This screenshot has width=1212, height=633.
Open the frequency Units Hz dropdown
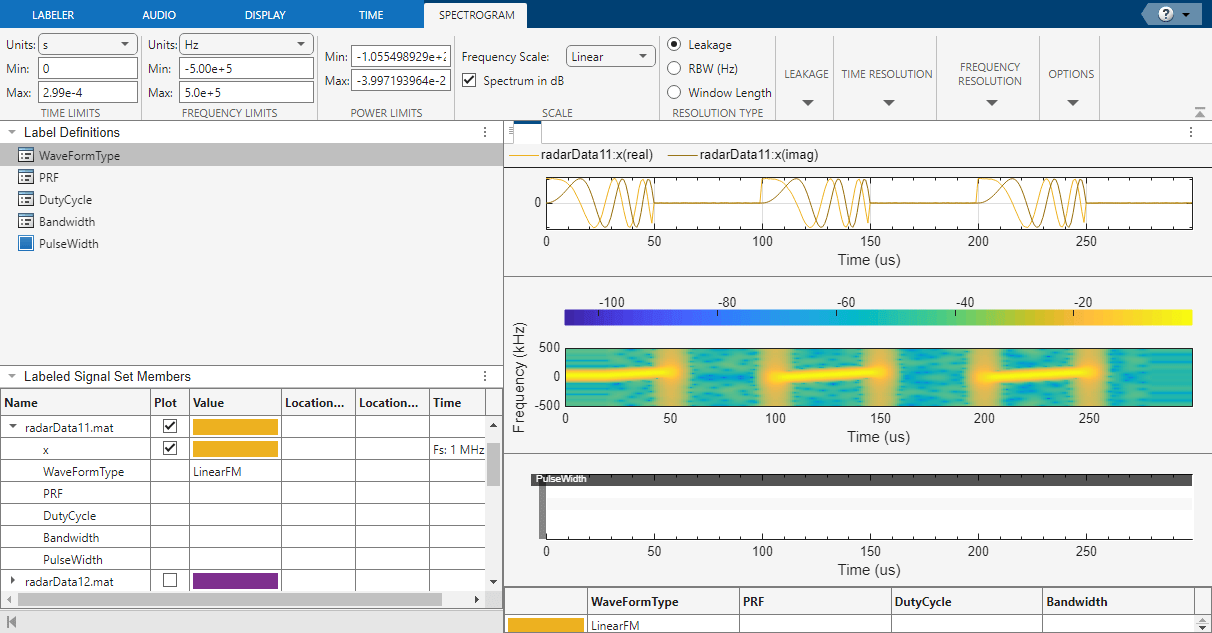point(245,45)
